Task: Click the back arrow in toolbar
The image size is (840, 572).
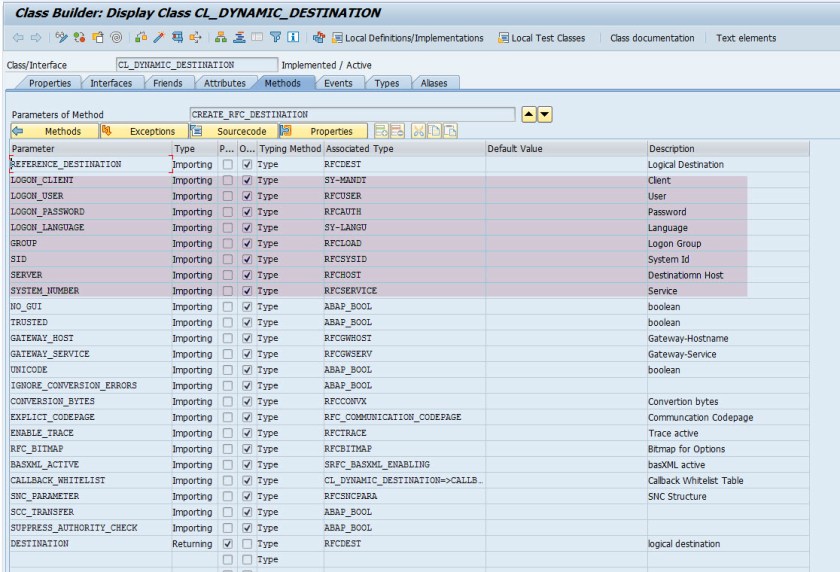Action: coord(17,38)
